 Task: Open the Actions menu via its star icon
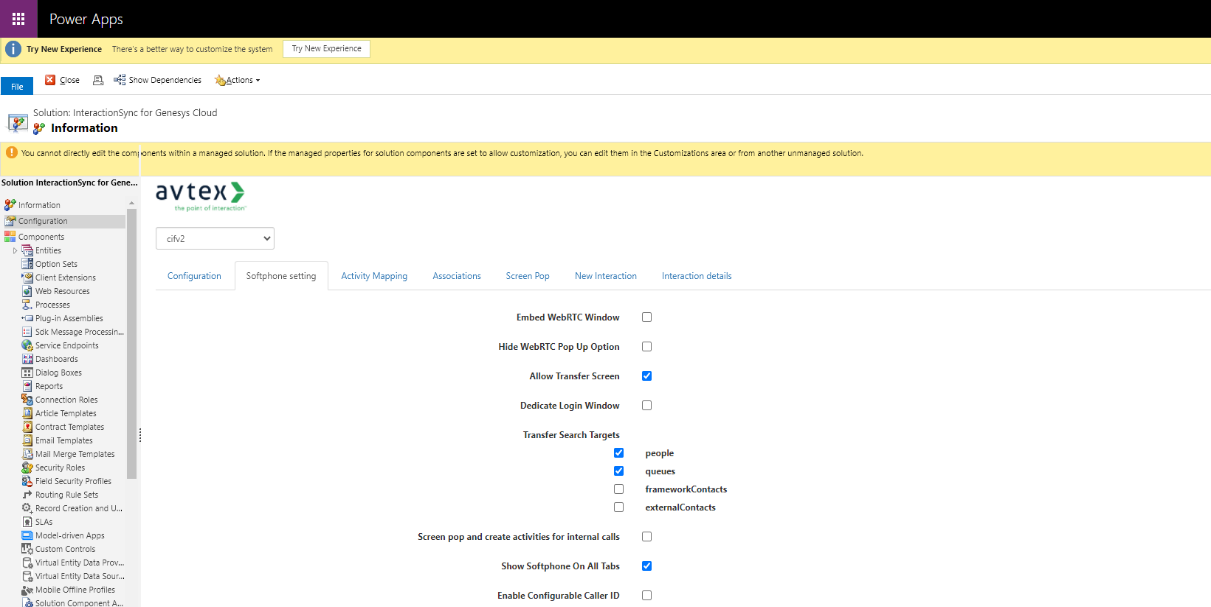click(220, 80)
